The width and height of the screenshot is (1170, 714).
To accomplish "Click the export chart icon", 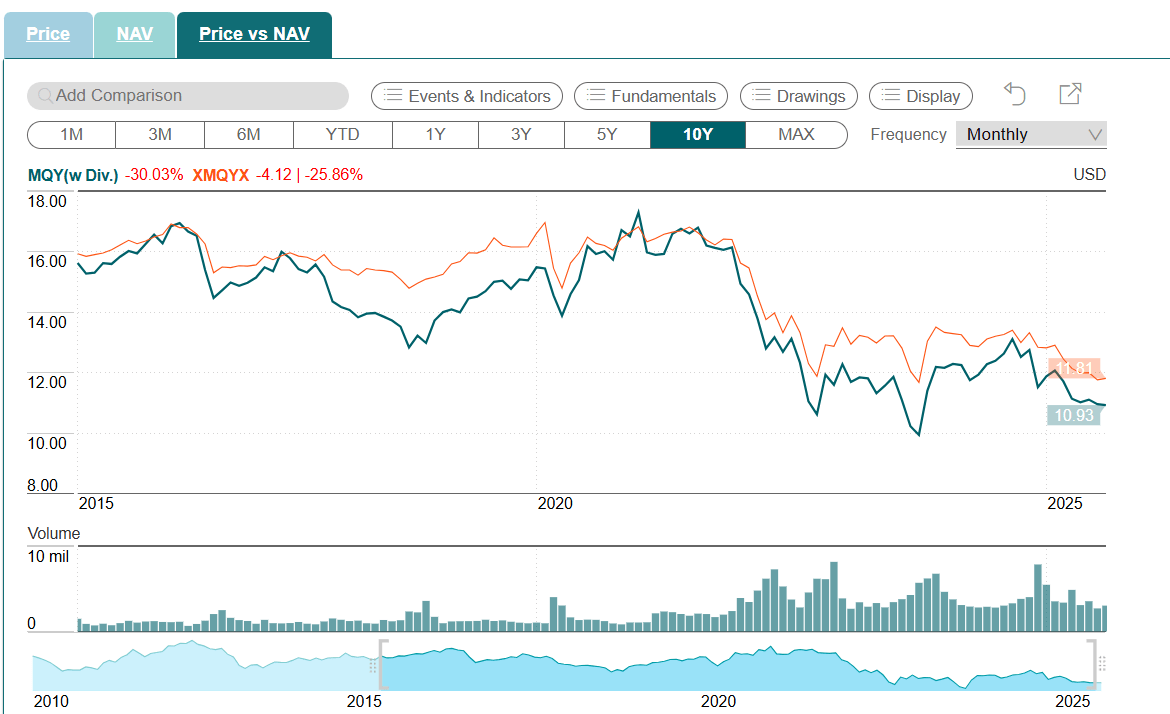I will 1070,93.
